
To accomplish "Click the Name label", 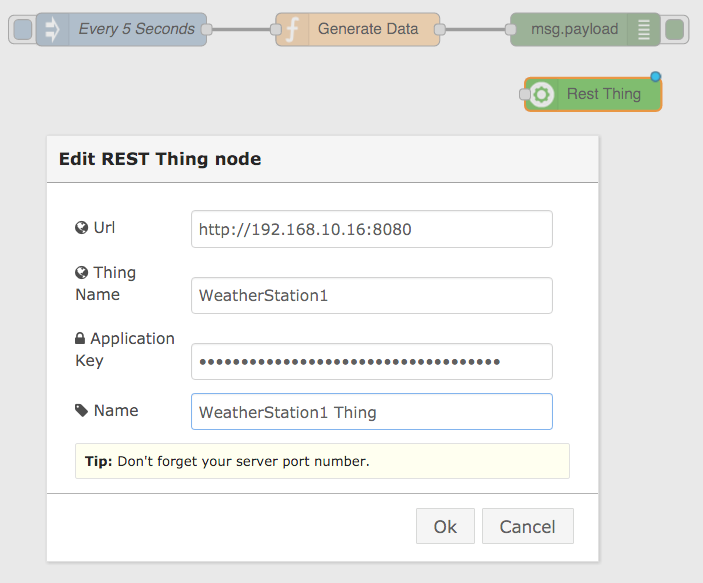I will [x=116, y=410].
